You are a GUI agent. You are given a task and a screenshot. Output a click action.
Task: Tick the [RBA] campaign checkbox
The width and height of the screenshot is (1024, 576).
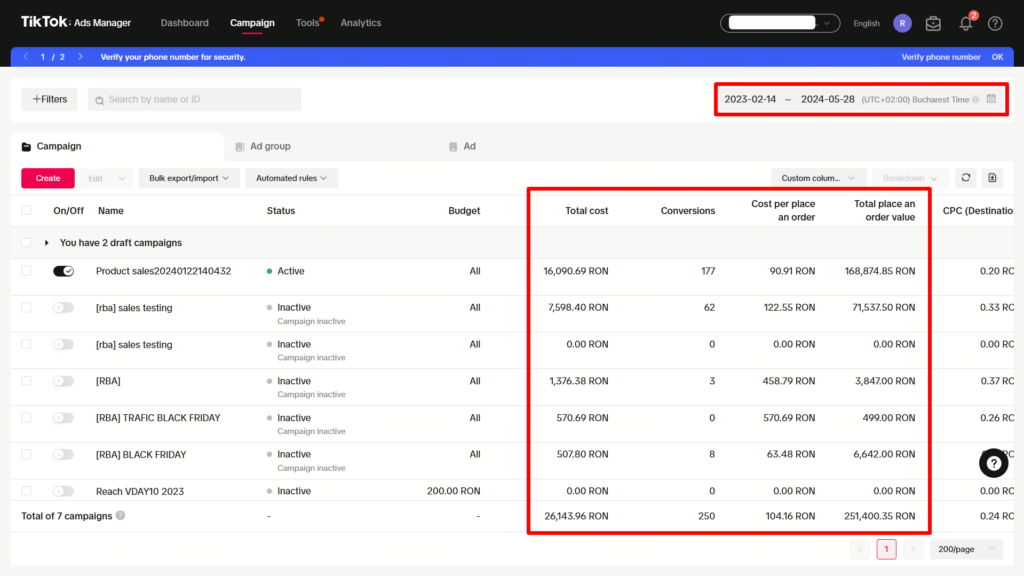pyautogui.click(x=26, y=381)
